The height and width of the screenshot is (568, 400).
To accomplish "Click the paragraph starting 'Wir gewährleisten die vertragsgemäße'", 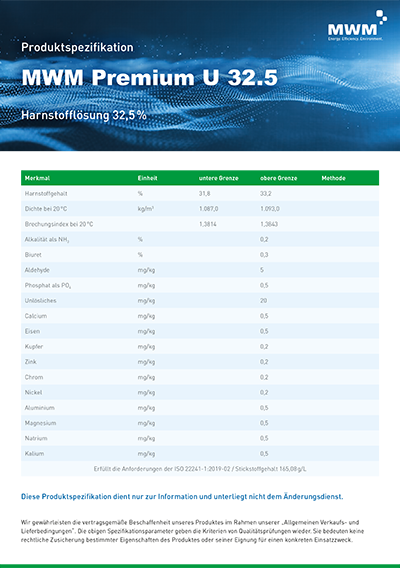I will 192,531.
